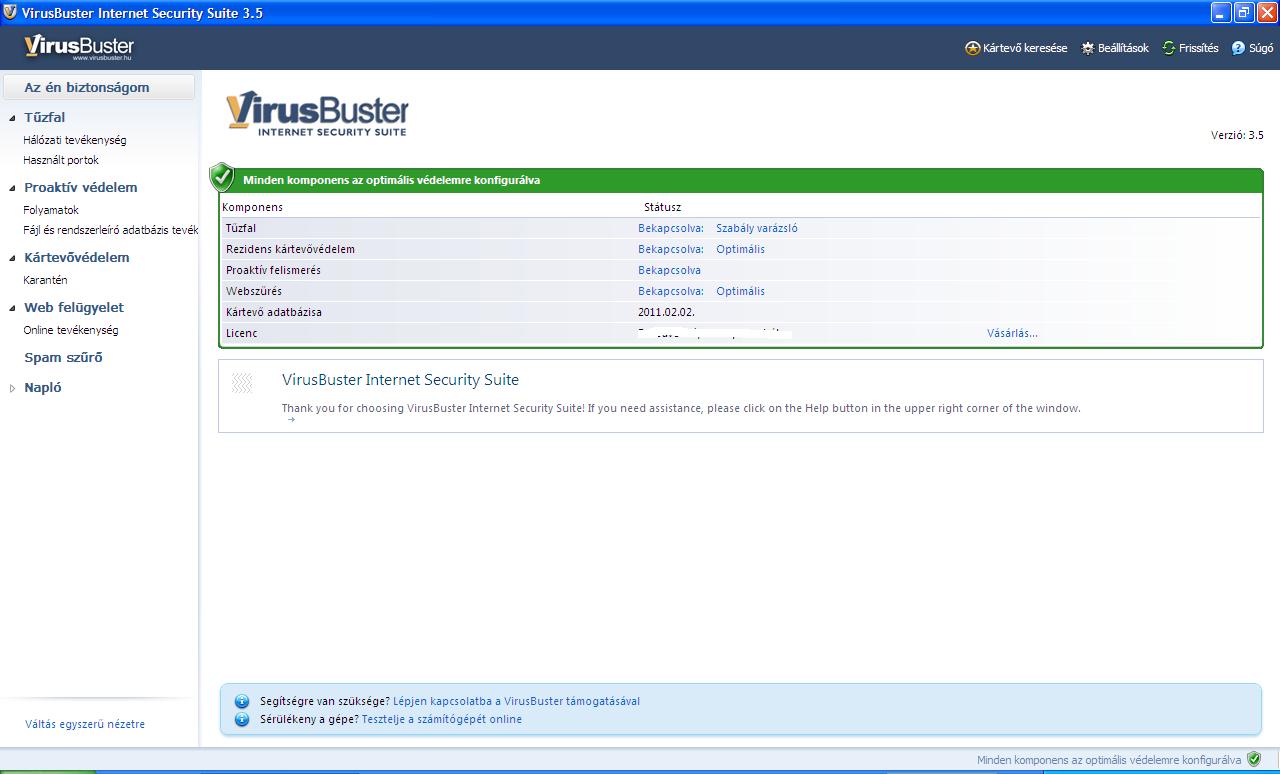Click the Verzió: 3.5 text
Viewport: 1280px width, 774px height.
click(1237, 135)
